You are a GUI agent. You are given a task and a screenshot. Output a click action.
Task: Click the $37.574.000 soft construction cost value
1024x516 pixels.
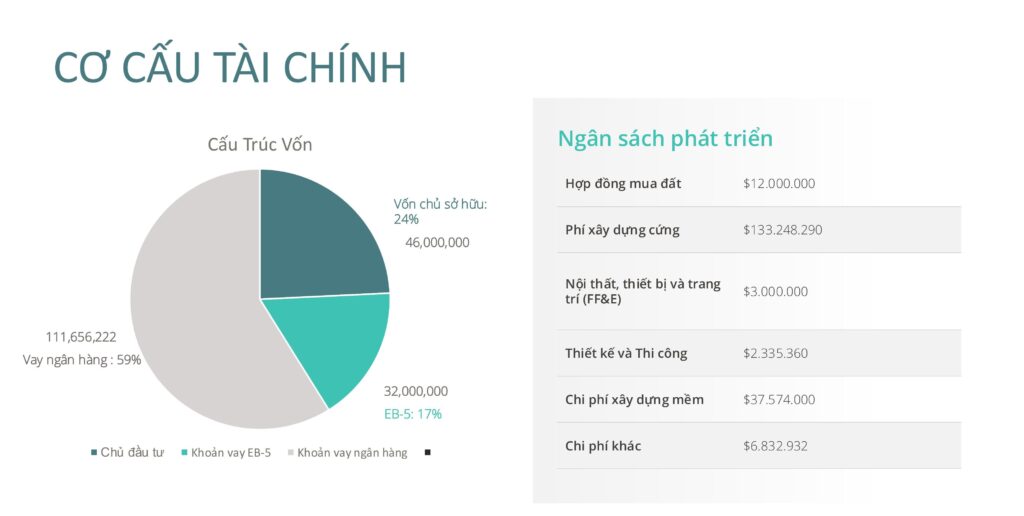click(779, 399)
